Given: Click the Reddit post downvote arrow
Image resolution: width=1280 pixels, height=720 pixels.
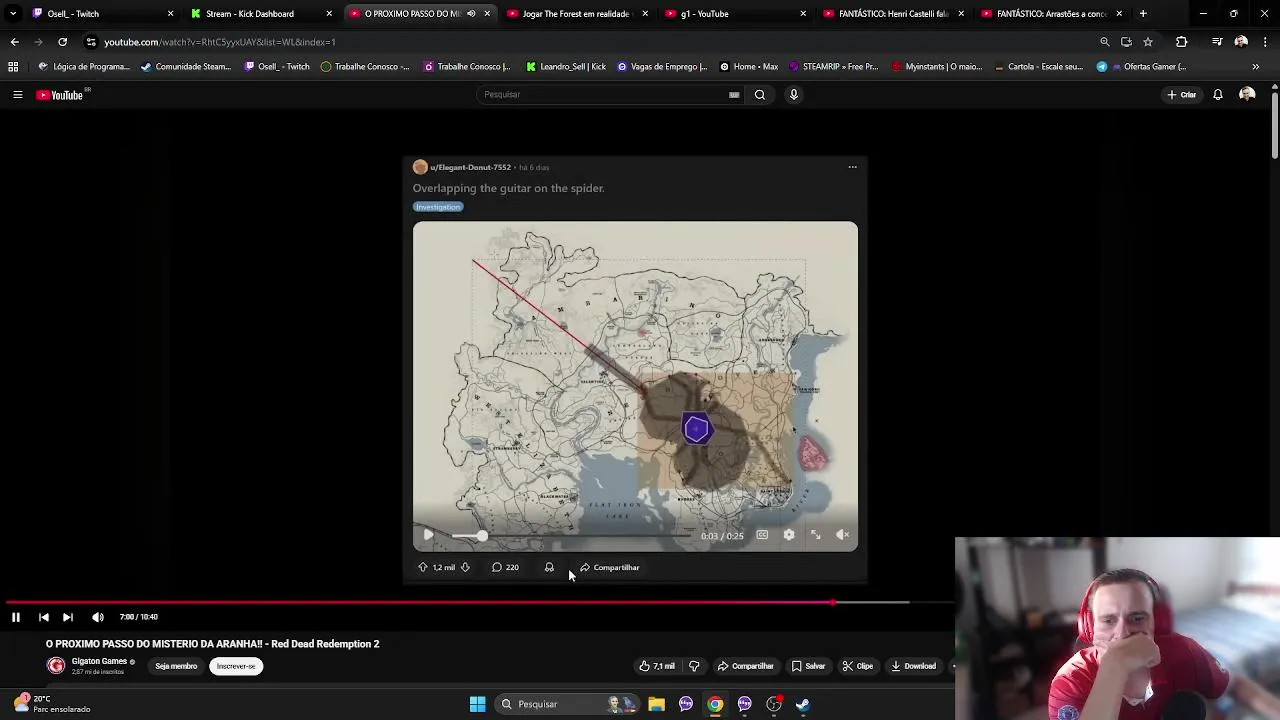Looking at the screenshot, I should pos(465,567).
